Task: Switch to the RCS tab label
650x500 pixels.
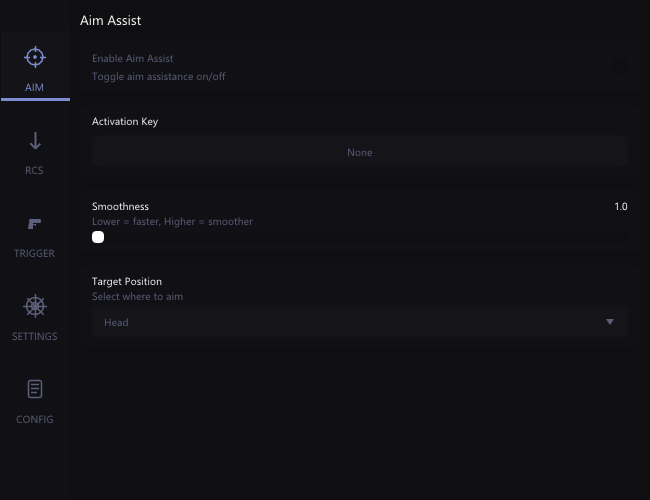Action: coord(34,170)
